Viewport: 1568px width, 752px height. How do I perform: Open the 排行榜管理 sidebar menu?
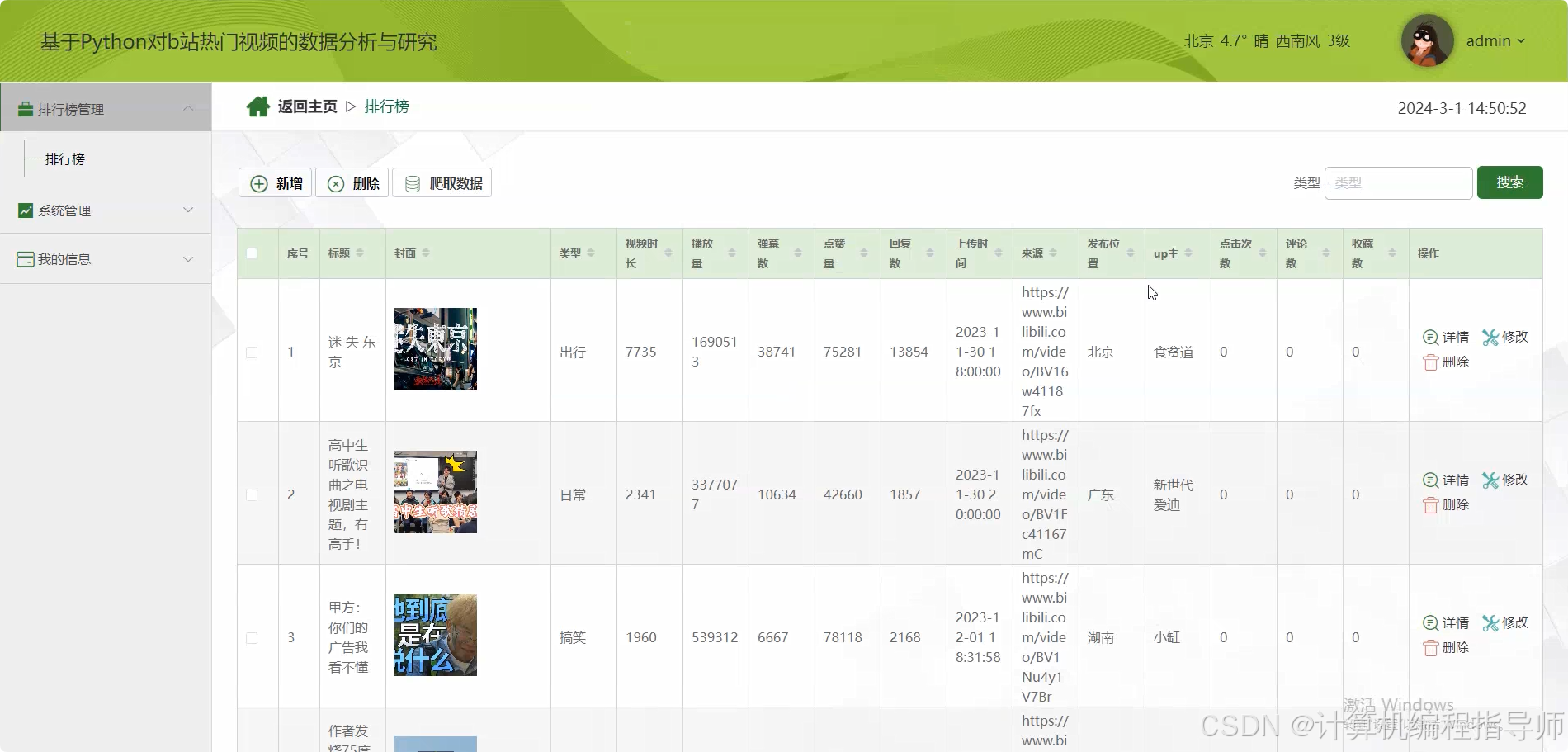click(x=106, y=108)
